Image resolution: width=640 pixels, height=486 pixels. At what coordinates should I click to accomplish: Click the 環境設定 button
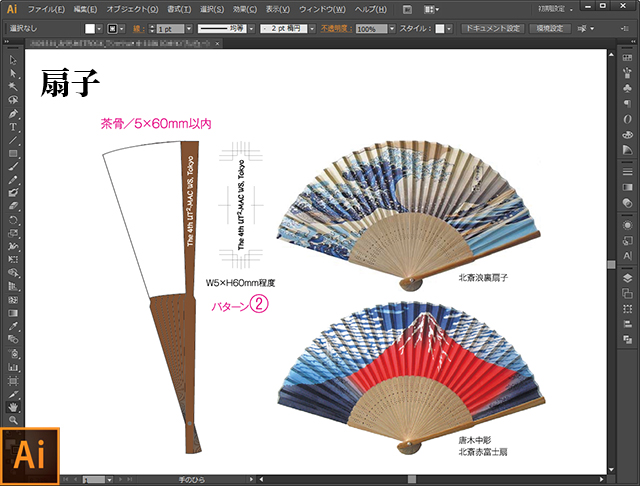click(x=549, y=29)
